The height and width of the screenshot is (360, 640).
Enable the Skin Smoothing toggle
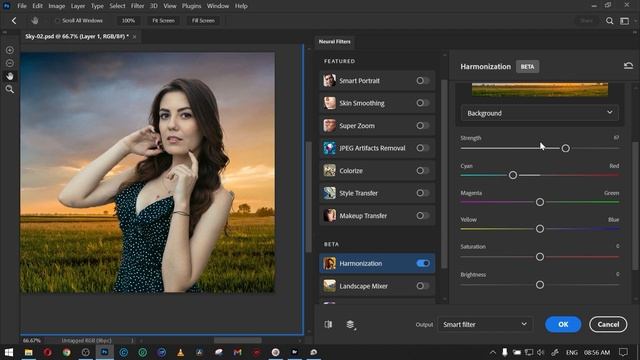[x=422, y=103]
